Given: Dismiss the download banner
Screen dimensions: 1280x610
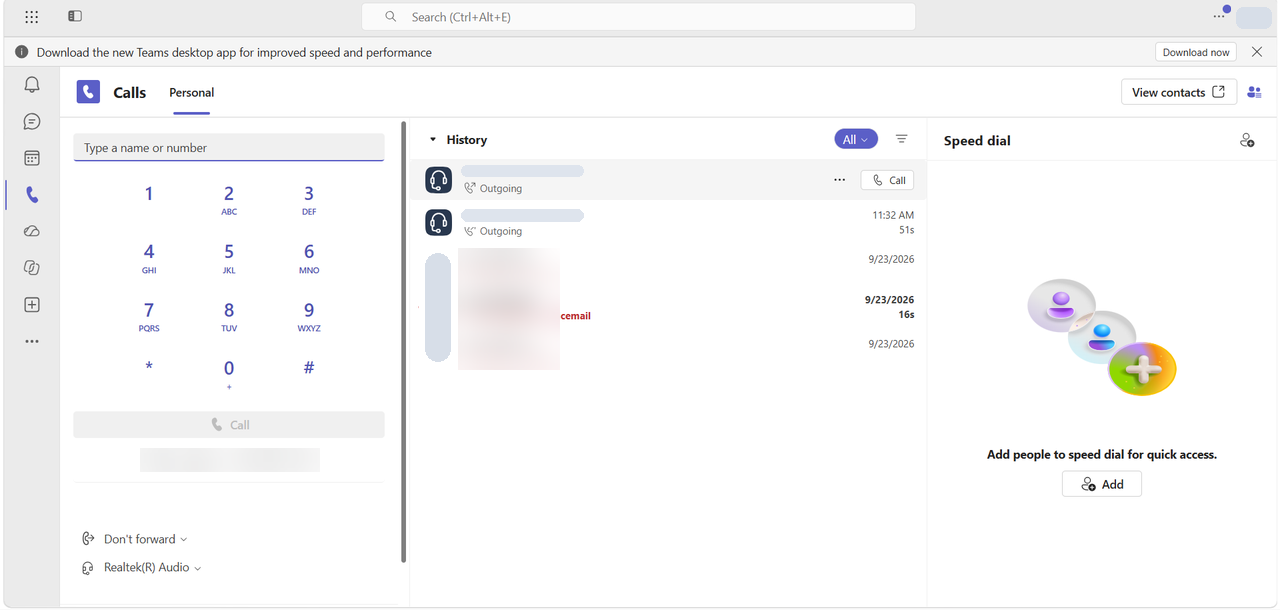Looking at the screenshot, I should click(1257, 52).
